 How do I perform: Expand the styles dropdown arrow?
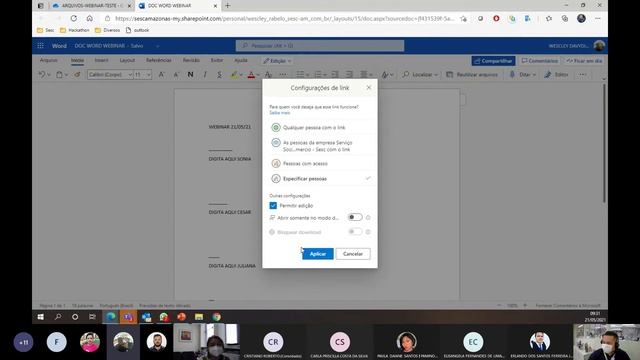tap(391, 75)
